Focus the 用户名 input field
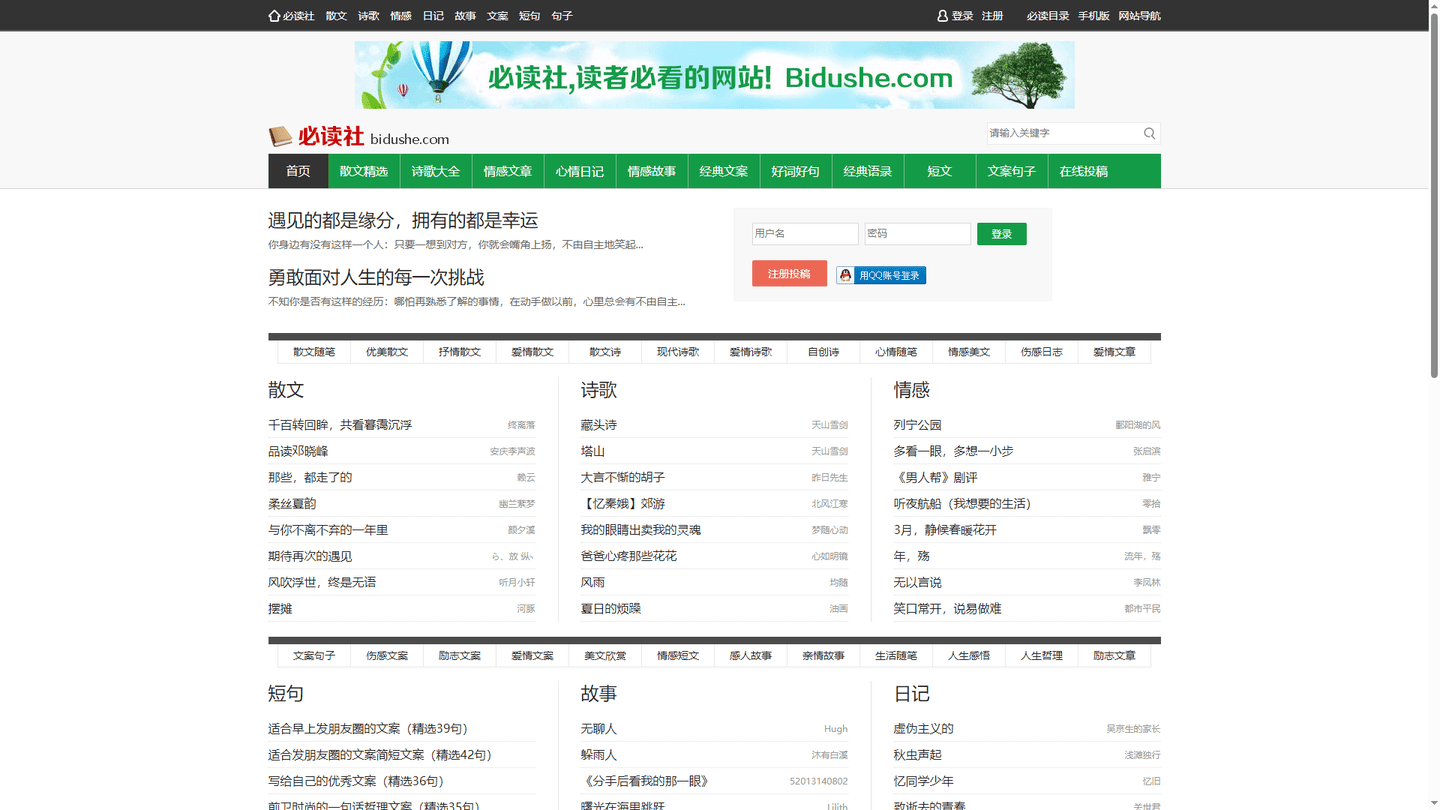This screenshot has width=1440, height=810. tap(805, 234)
